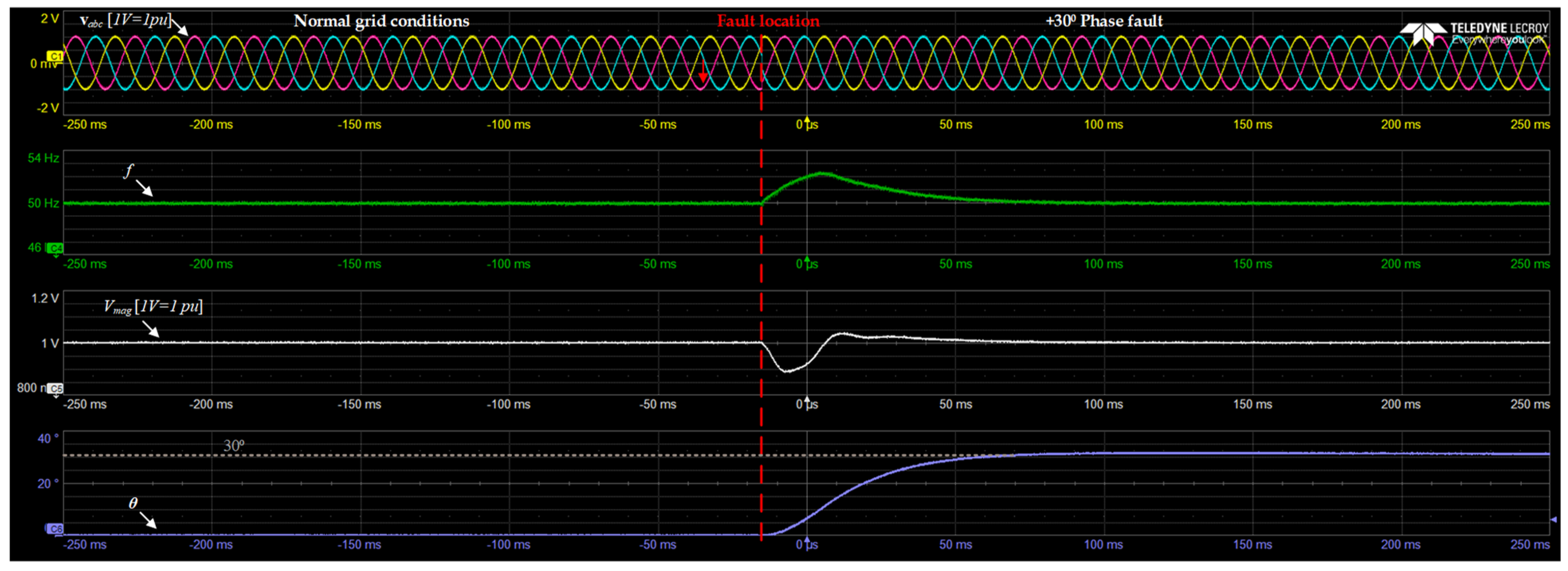Click the white '-50 ms' time label

click(x=658, y=404)
